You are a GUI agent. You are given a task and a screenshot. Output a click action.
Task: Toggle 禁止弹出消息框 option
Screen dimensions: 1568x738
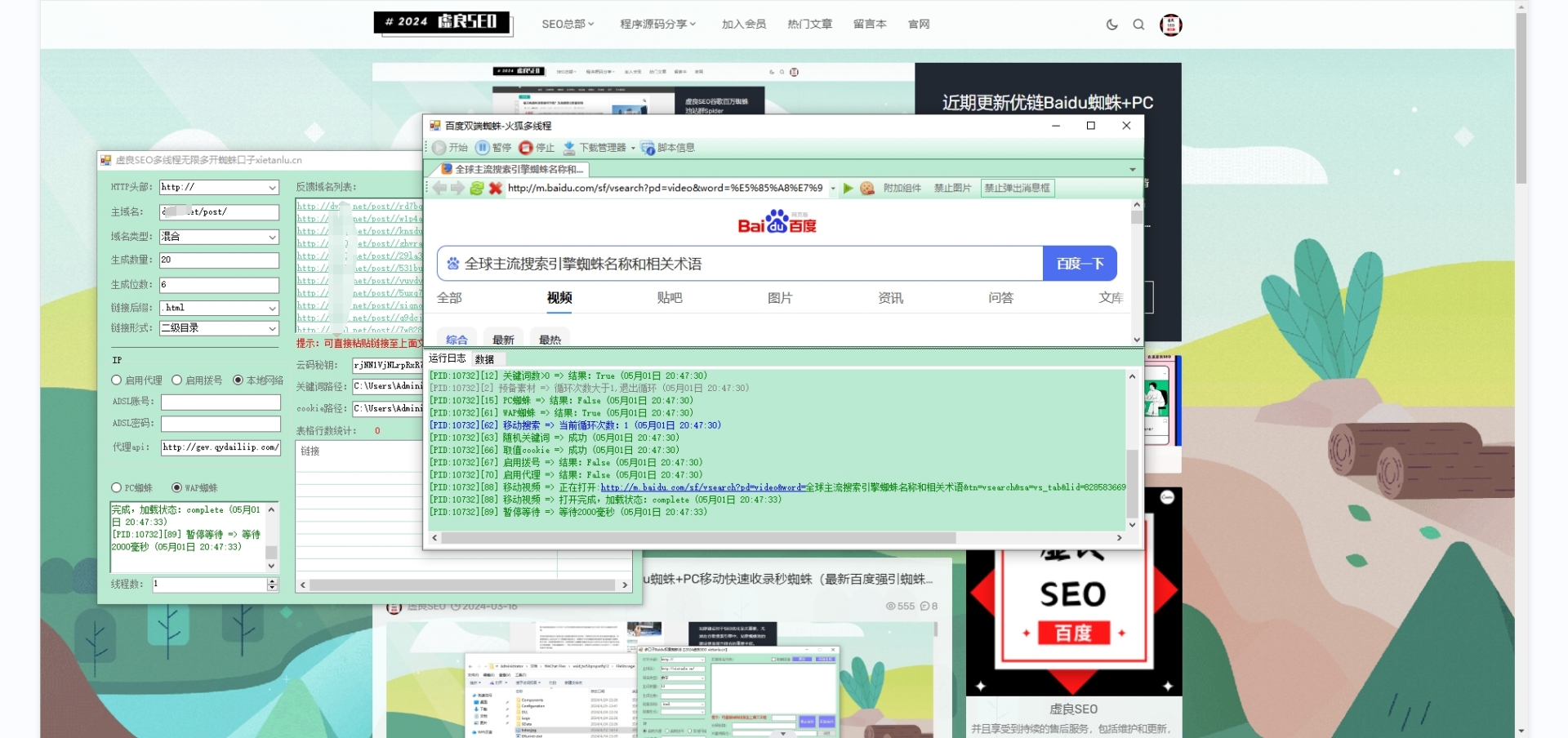[1018, 188]
